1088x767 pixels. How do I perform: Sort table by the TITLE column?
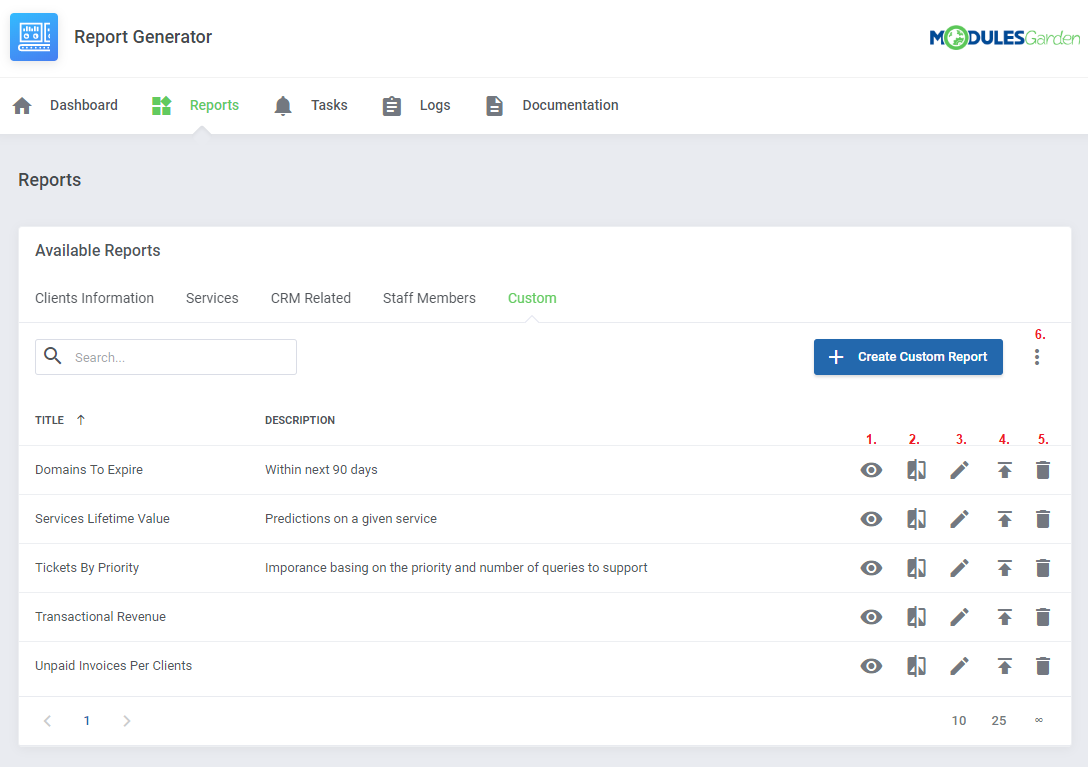[x=49, y=420]
